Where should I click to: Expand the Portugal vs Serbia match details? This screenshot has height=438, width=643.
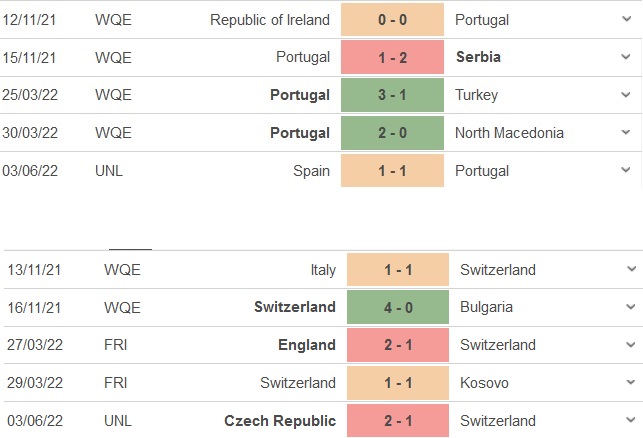point(625,57)
